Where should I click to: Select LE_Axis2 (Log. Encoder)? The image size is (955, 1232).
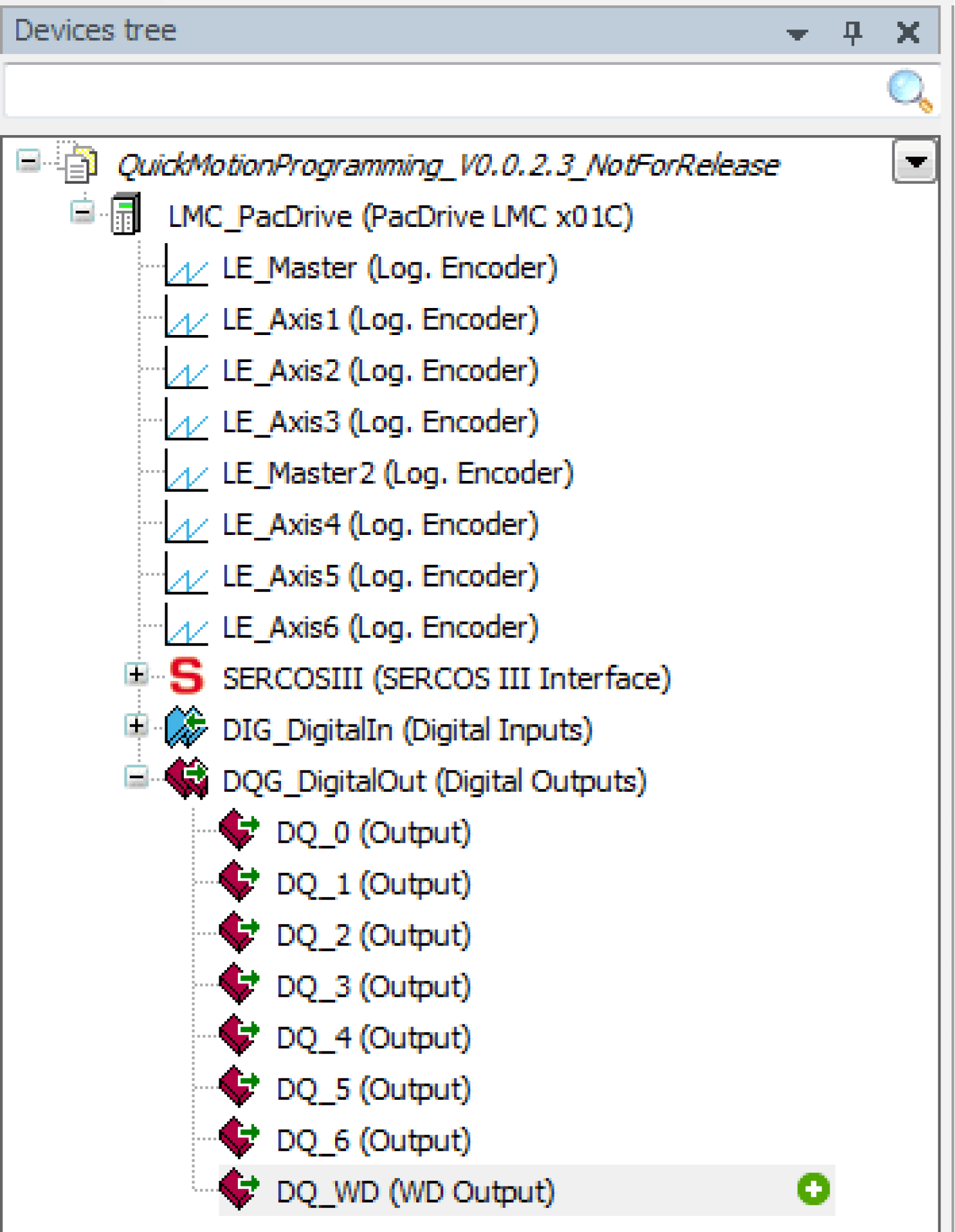pos(380,370)
